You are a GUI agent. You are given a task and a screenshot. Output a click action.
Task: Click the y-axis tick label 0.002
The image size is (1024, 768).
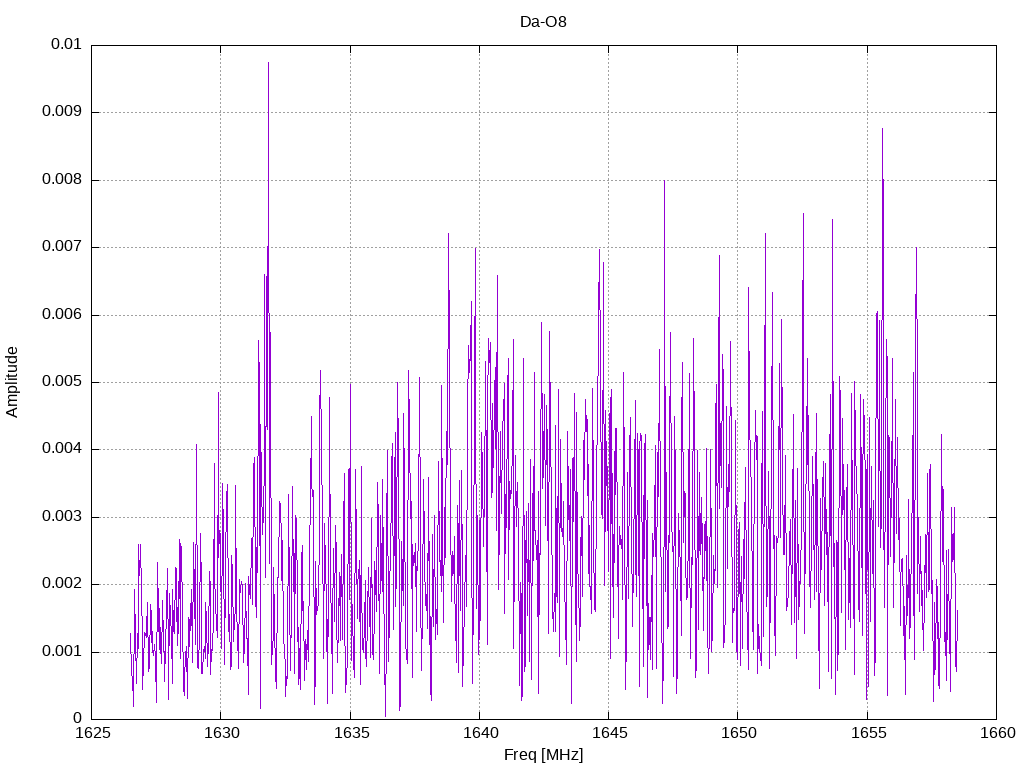(x=62, y=584)
